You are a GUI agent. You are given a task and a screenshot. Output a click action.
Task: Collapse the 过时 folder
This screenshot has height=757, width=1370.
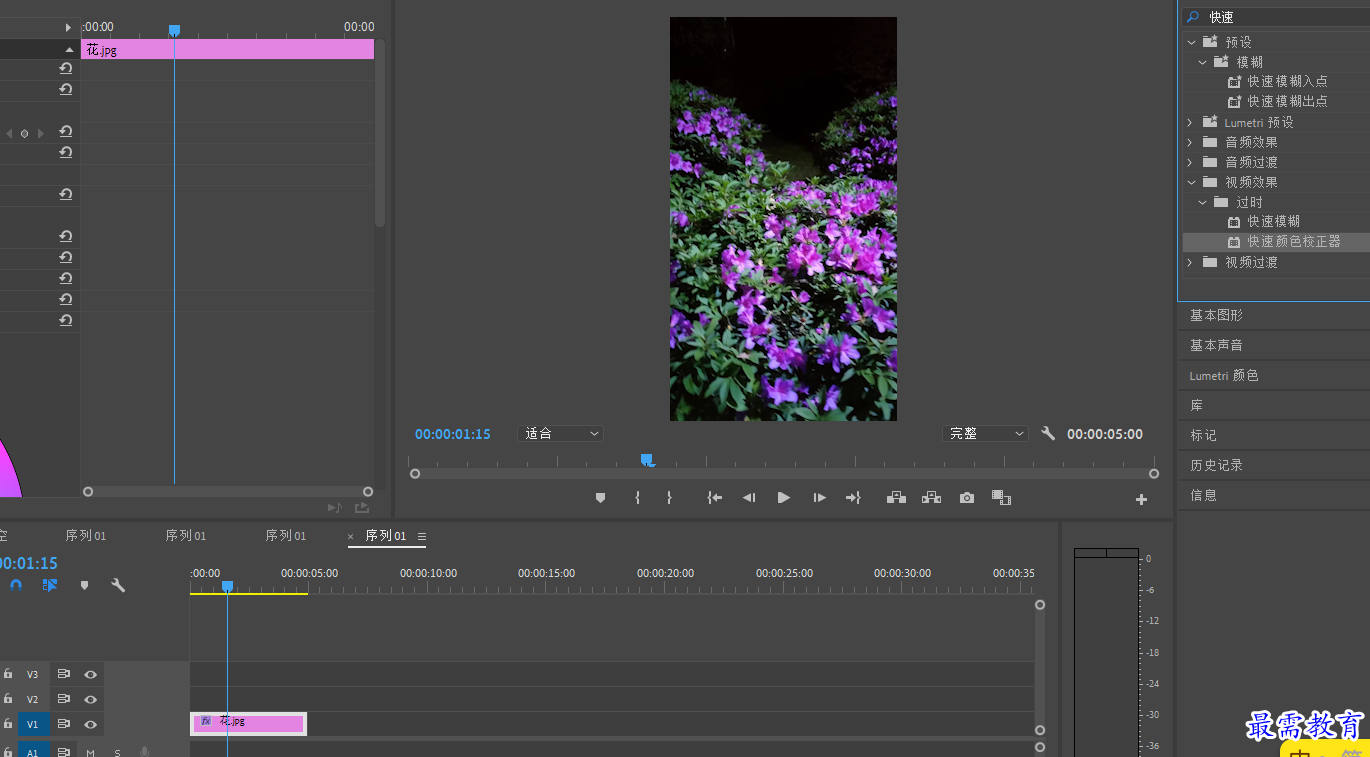click(1203, 202)
